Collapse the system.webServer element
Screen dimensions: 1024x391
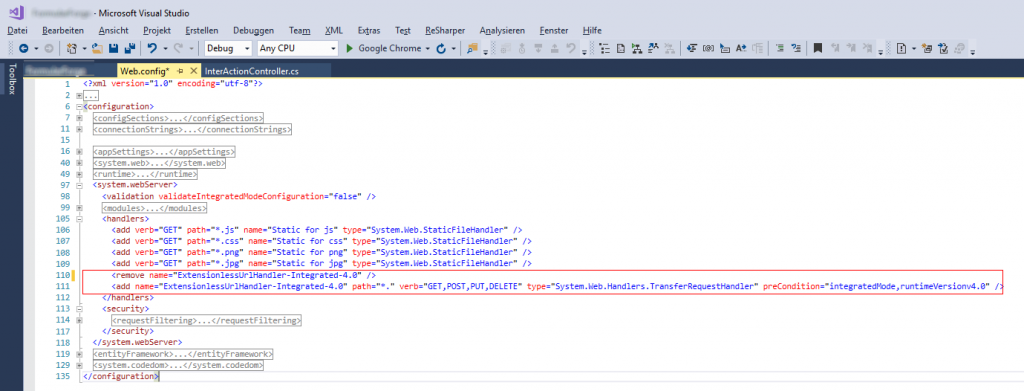click(80, 185)
